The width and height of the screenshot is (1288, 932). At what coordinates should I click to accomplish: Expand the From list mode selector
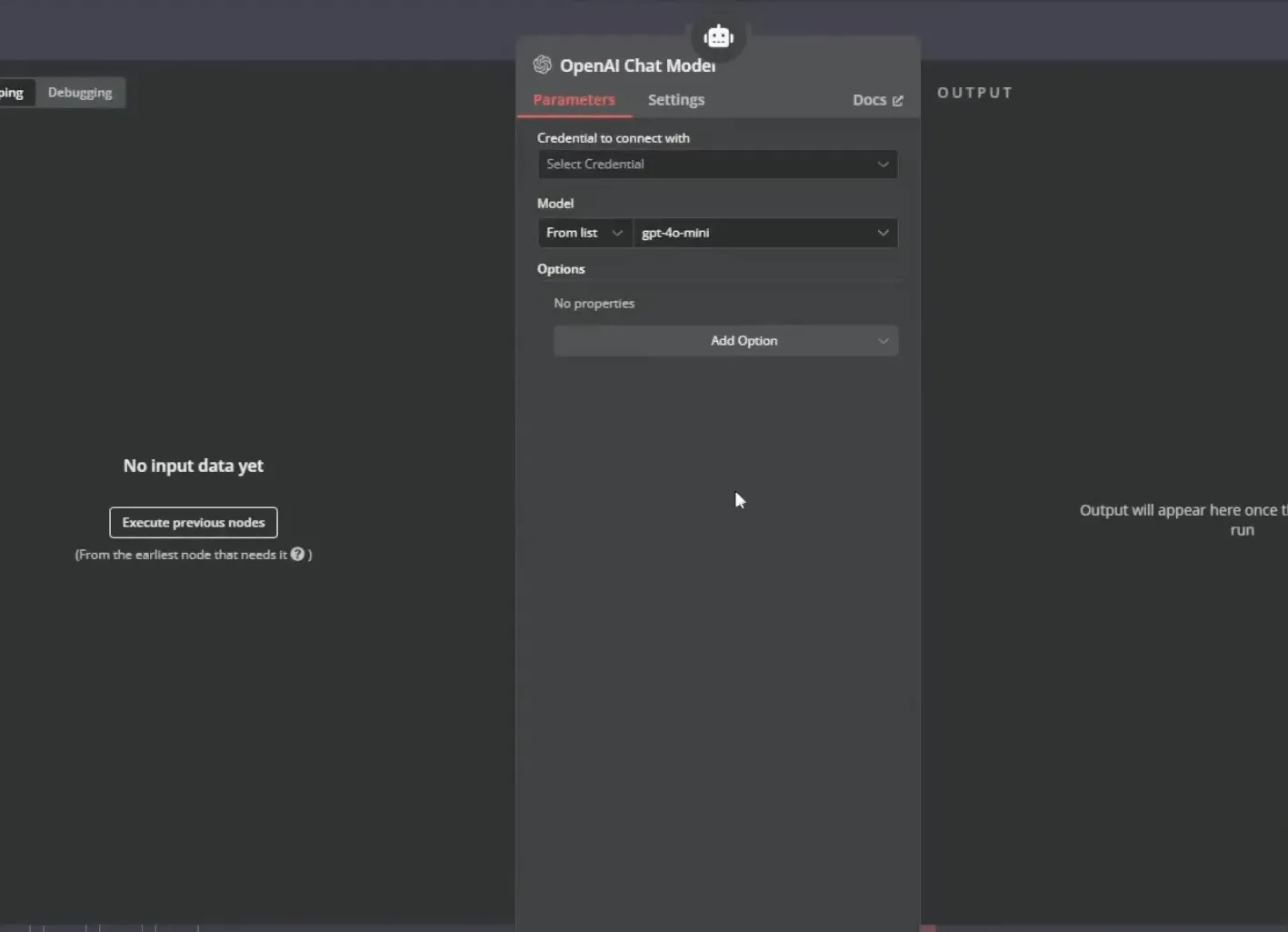pyautogui.click(x=584, y=233)
